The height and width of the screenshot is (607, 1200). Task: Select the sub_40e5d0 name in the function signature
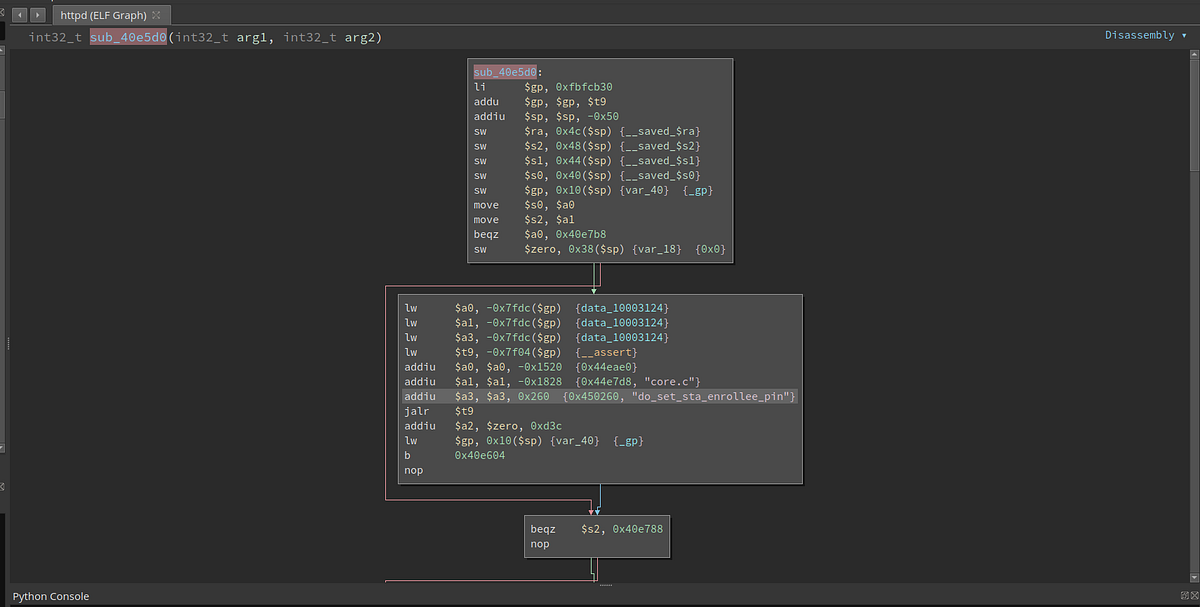[128, 37]
